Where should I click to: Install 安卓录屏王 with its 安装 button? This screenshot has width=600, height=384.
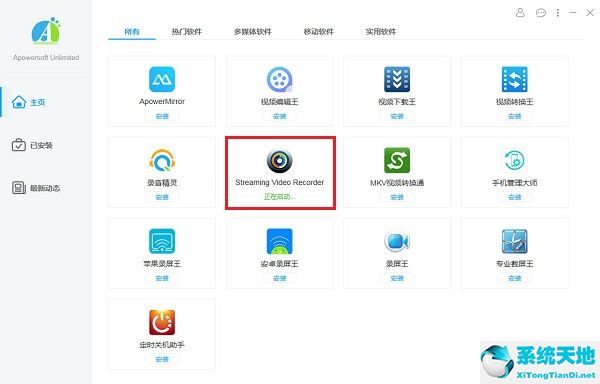pos(279,278)
